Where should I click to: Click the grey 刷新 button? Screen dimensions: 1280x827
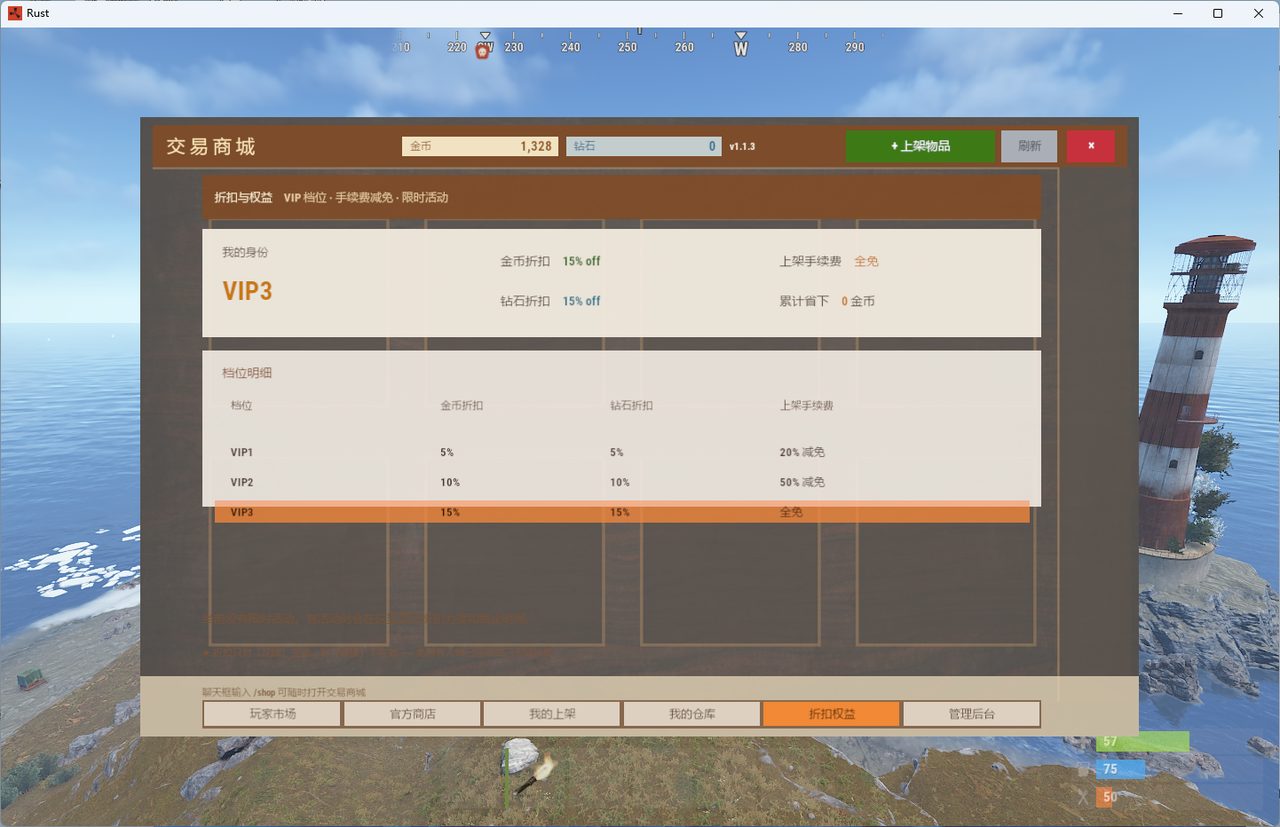point(1029,146)
